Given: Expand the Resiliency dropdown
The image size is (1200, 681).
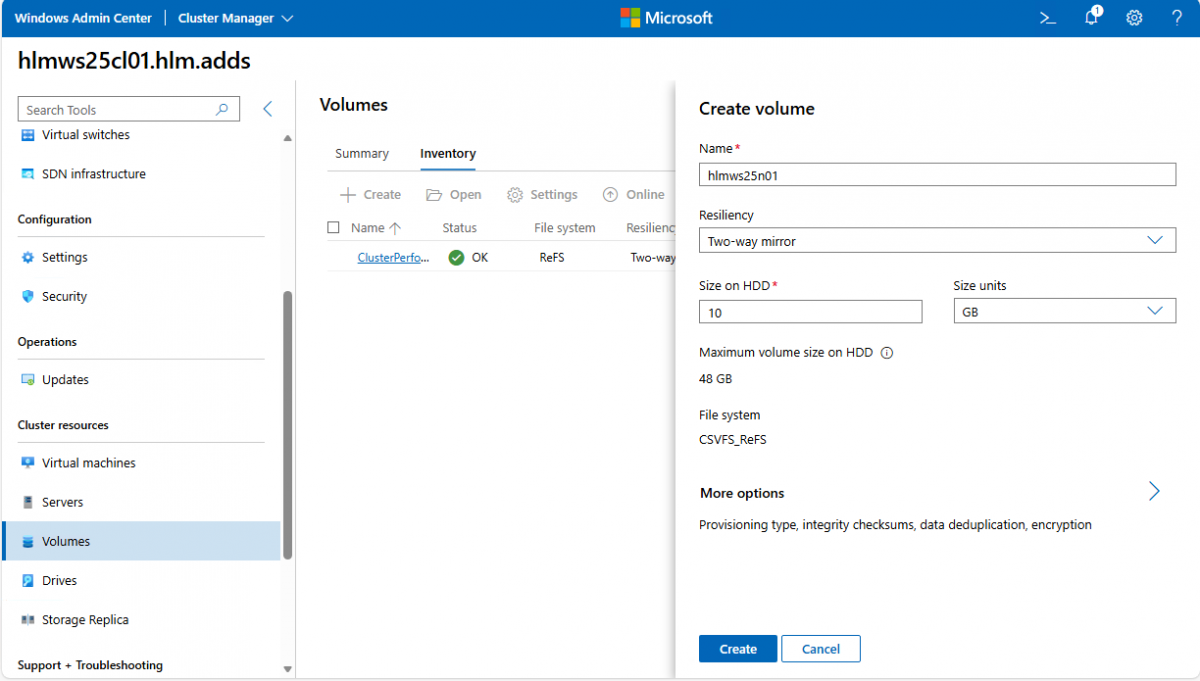Looking at the screenshot, I should [937, 241].
